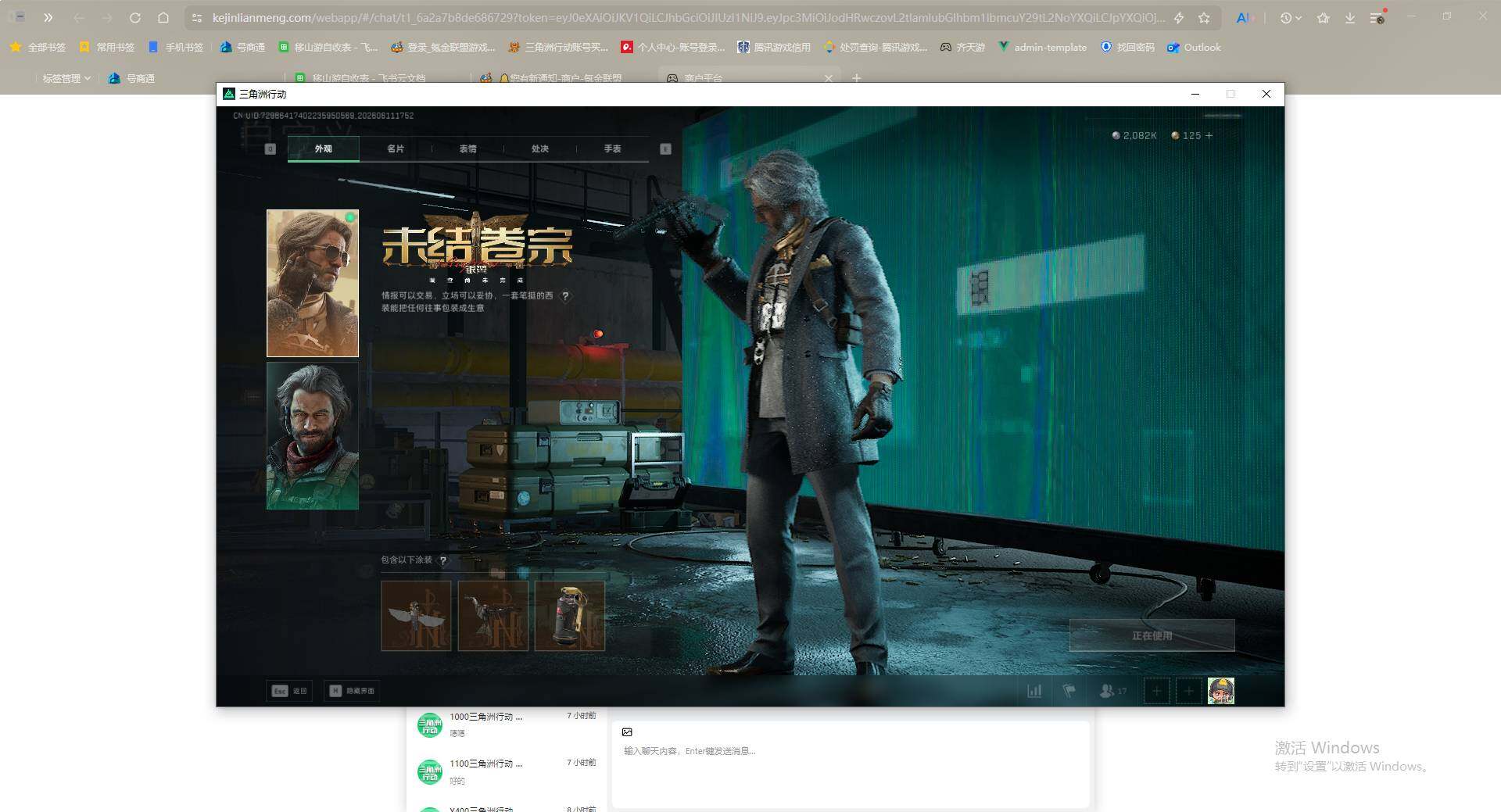Close the 商户平台 browser tab
Screen dimensions: 1501x812
829,78
